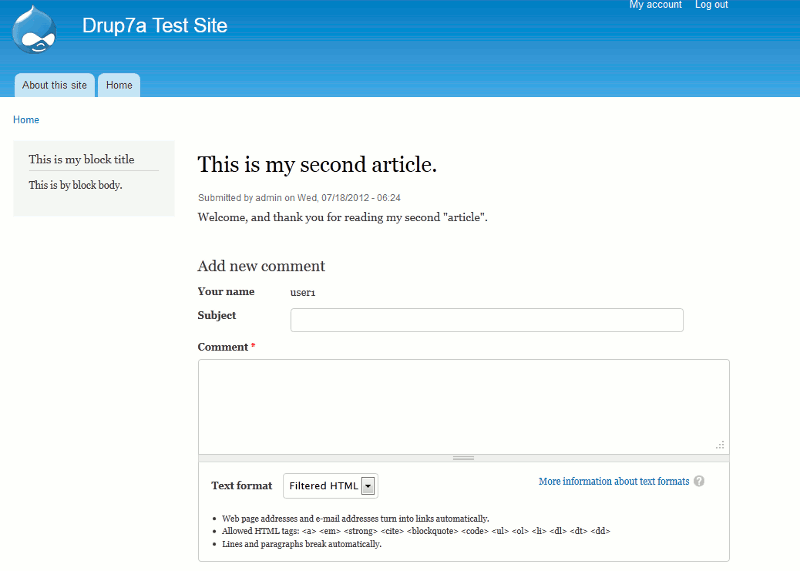Click the Log out link
Image resolution: width=800 pixels, height=571 pixels.
[711, 5]
